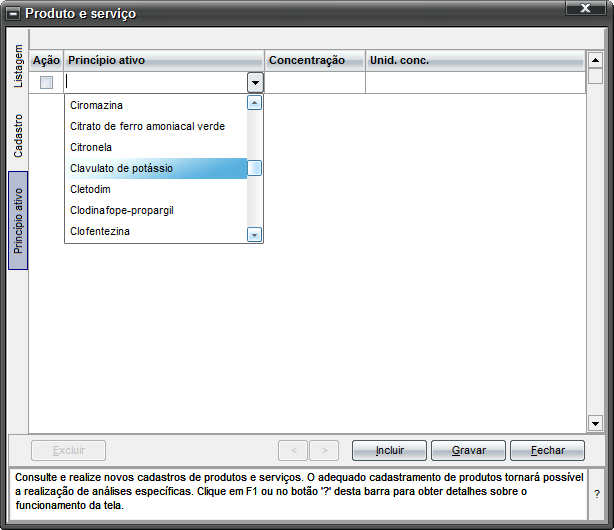
Task: Switch to the Cadastro side tab
Action: click(18, 136)
